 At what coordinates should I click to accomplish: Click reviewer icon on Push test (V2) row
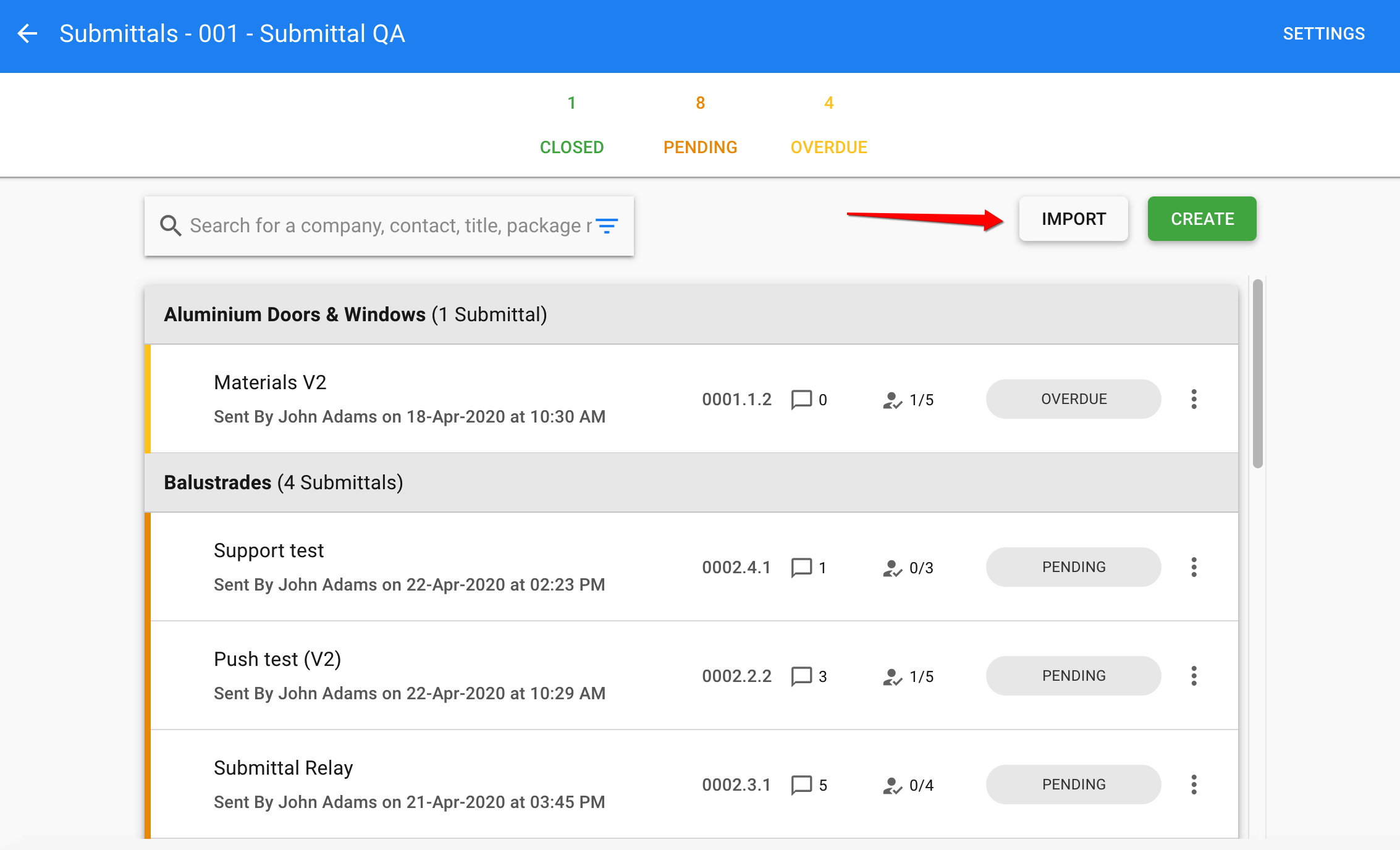pyautogui.click(x=892, y=677)
